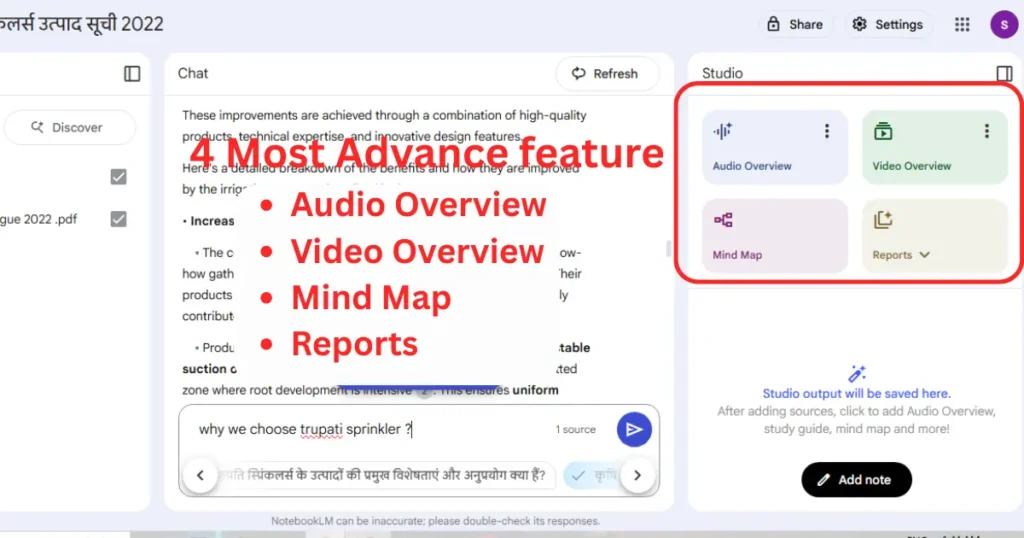Click the Mind Map tree icon
This screenshot has width=1024, height=538.
pyautogui.click(x=723, y=220)
